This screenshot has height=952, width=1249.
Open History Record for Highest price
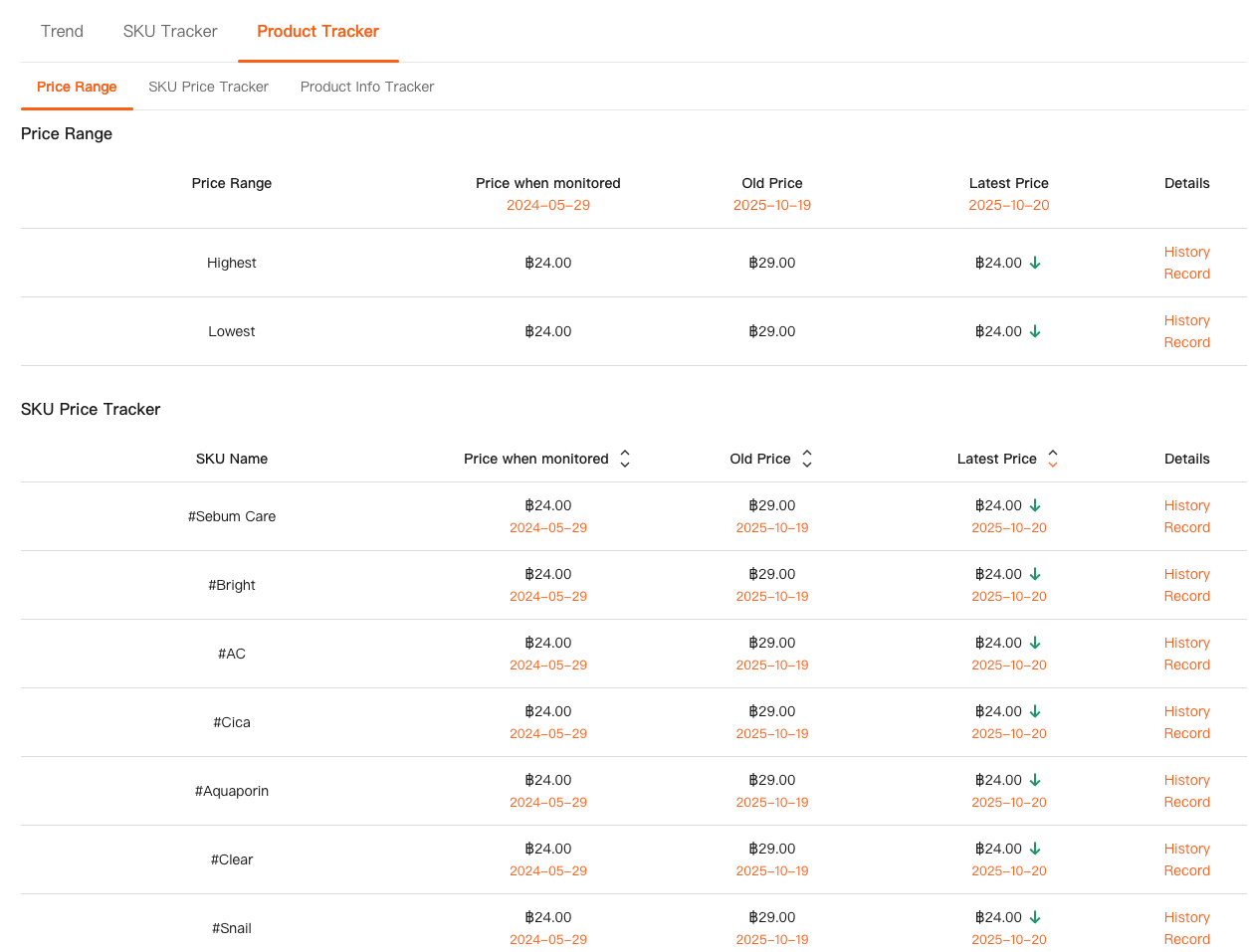[x=1186, y=263]
